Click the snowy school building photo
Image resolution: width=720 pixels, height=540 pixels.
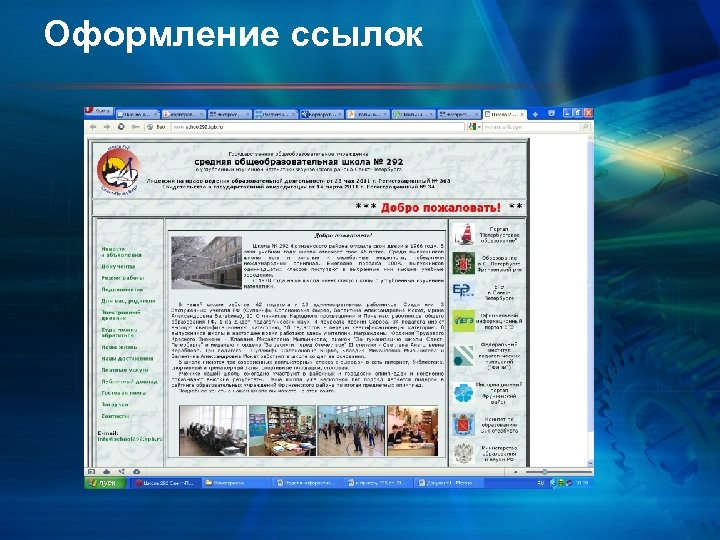click(x=206, y=262)
